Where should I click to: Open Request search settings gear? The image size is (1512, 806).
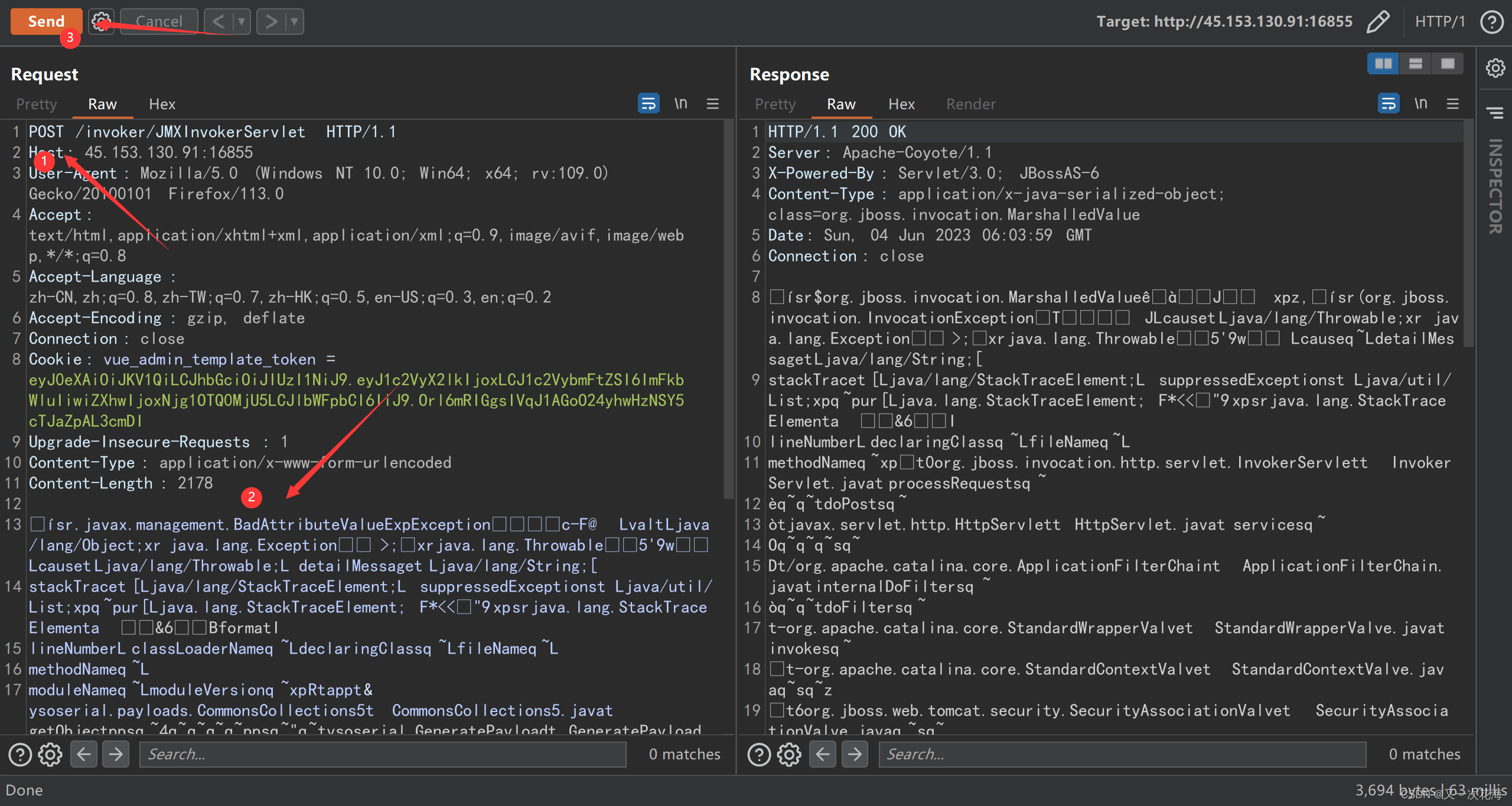tap(50, 754)
